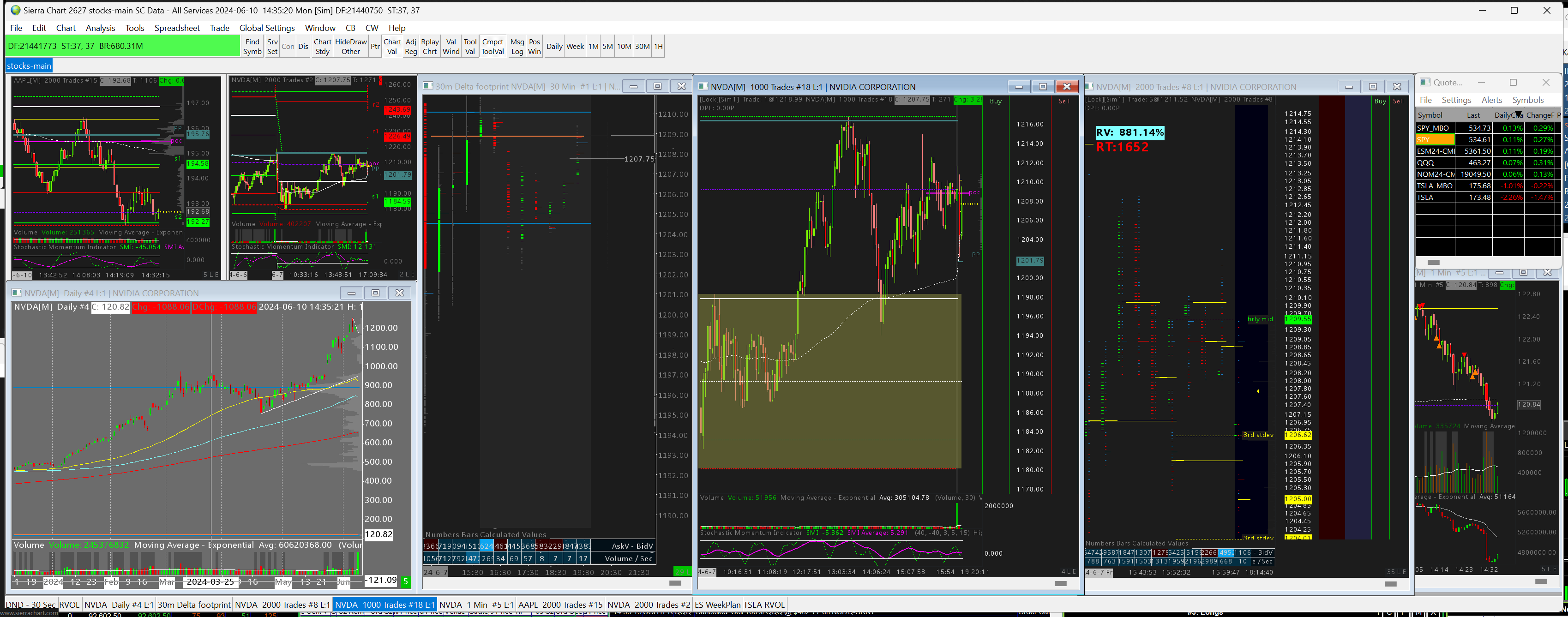Click the Tool Val toolbar button
Viewport: 1568px width, 617px height.
tap(470, 46)
